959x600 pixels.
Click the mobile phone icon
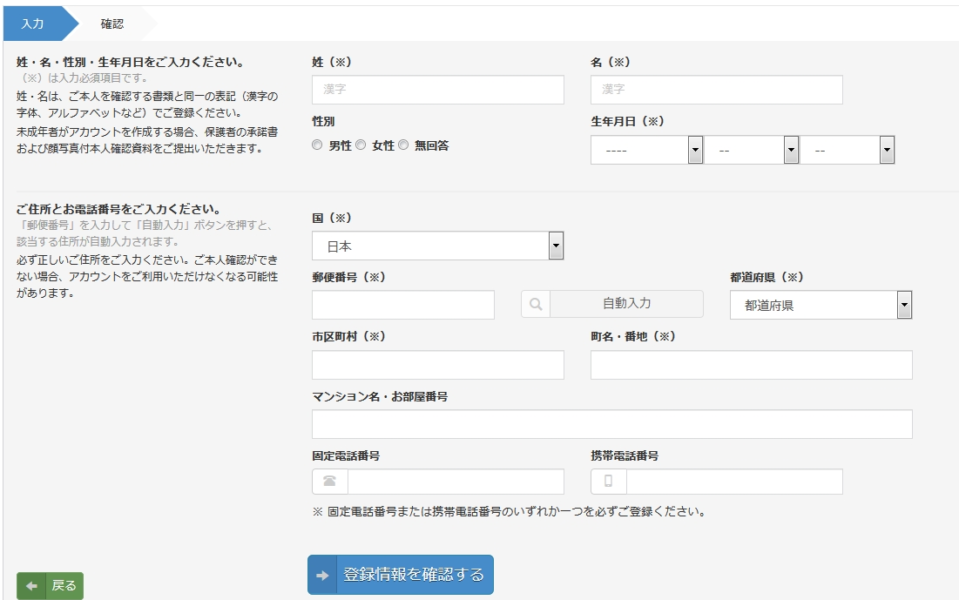tap(608, 481)
